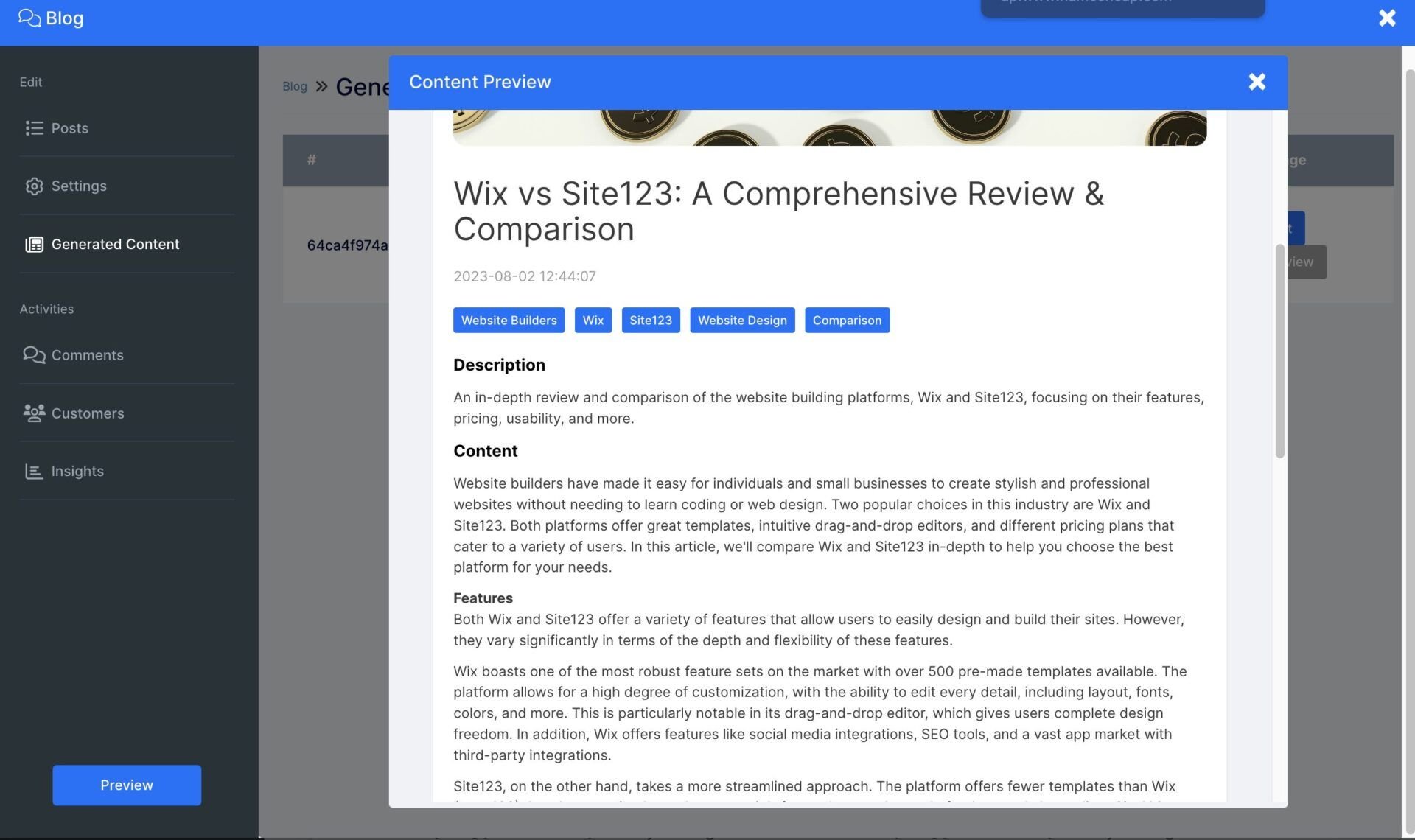Click the Website Design tag filter
This screenshot has height=840, width=1415.
coord(742,319)
